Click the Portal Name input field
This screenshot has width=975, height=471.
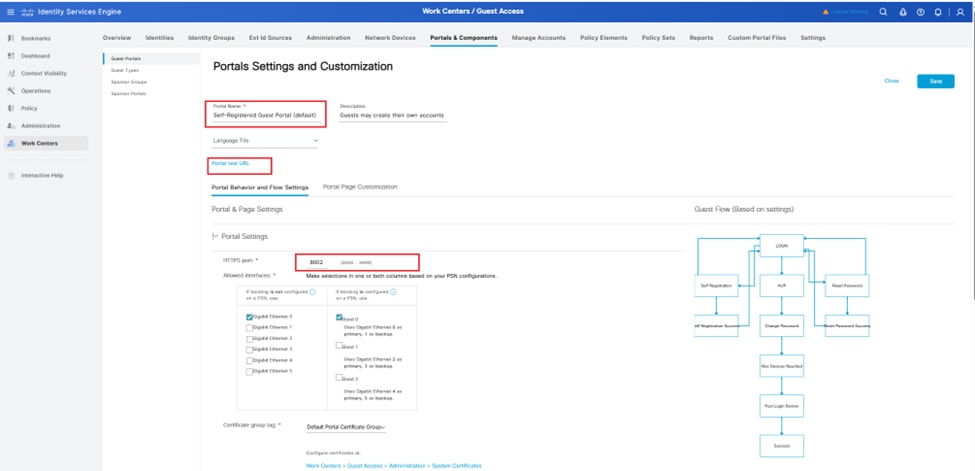click(266, 116)
